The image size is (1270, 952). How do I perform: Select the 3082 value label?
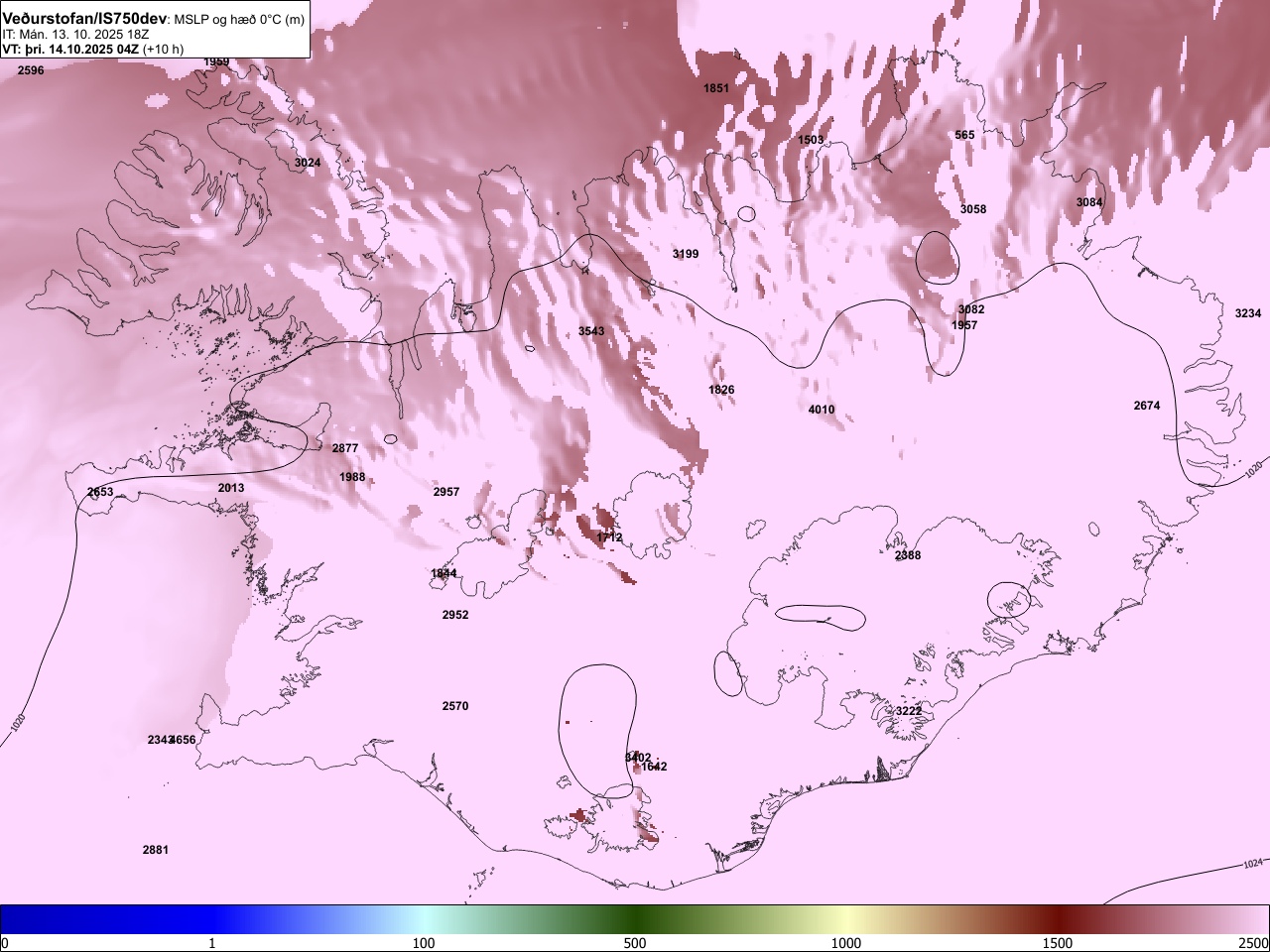coord(971,309)
